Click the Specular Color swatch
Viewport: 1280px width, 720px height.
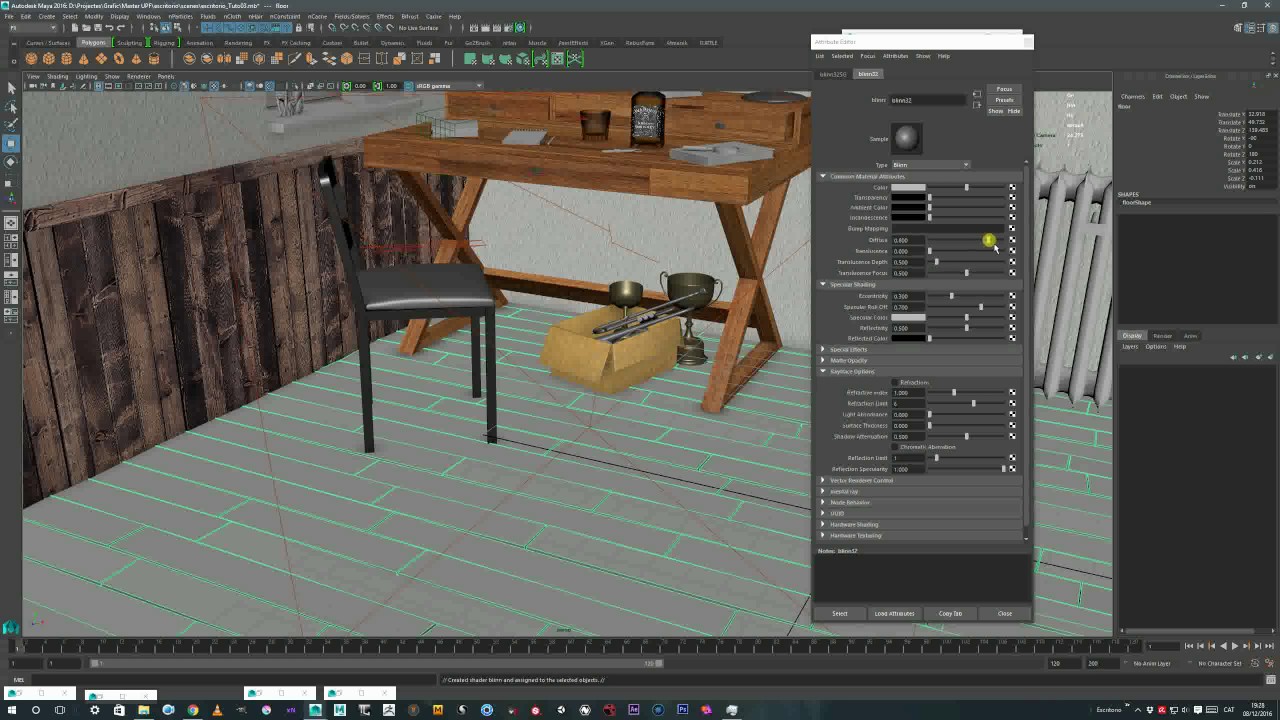(x=908, y=317)
